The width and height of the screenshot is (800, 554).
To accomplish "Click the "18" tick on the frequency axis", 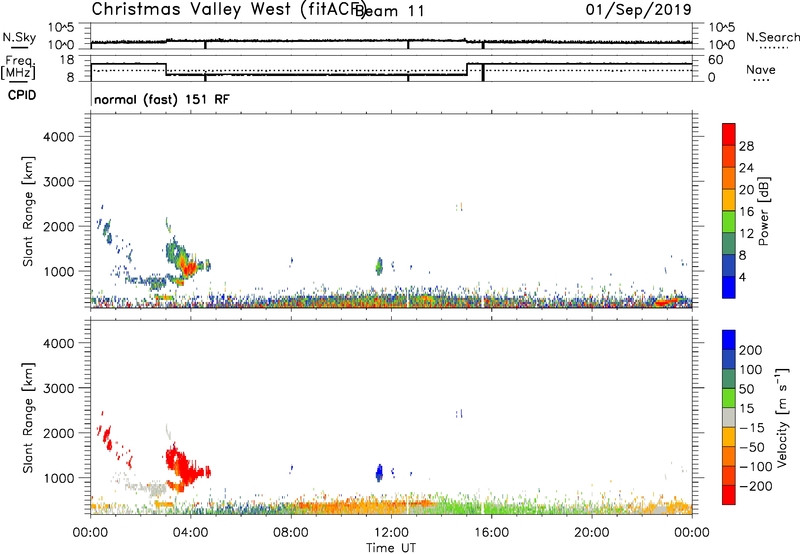I will tap(67, 60).
